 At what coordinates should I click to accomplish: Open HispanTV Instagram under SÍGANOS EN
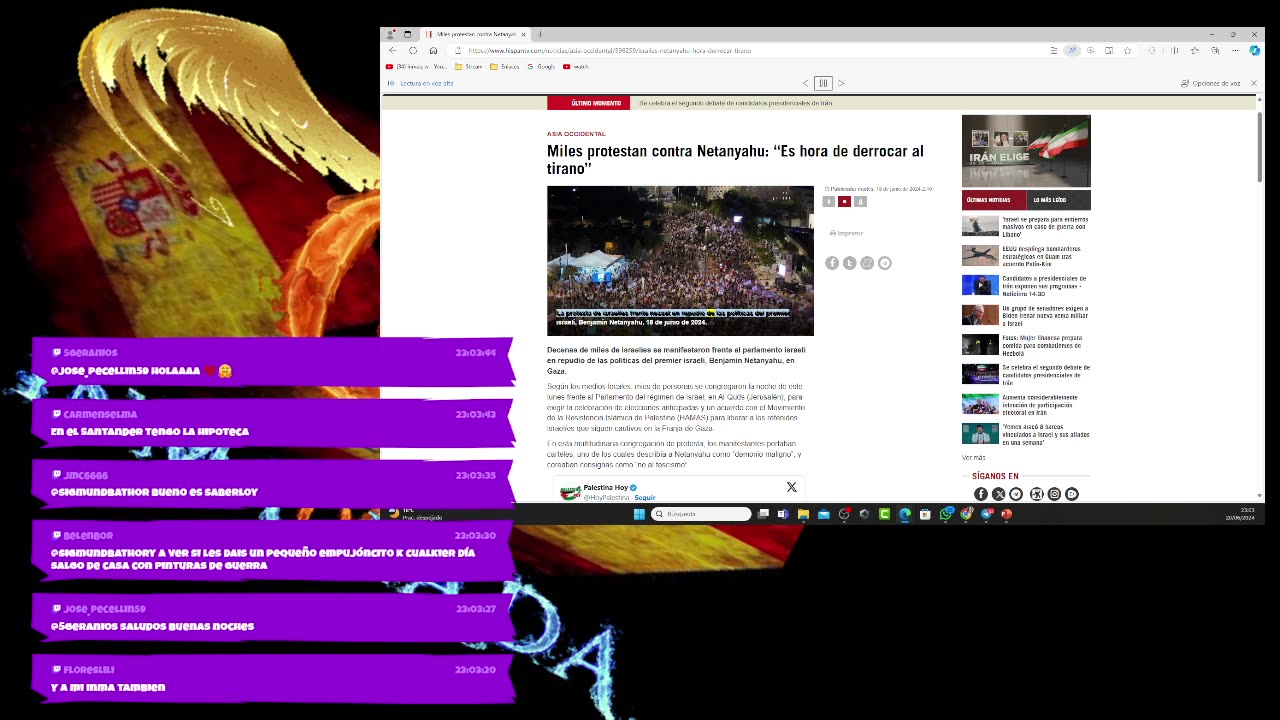tap(1054, 494)
